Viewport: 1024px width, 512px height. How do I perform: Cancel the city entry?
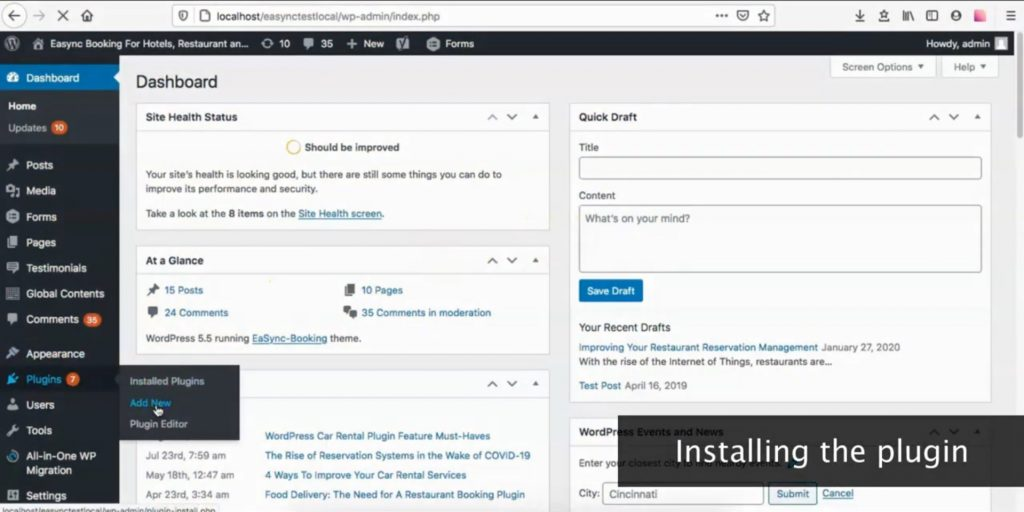click(837, 493)
